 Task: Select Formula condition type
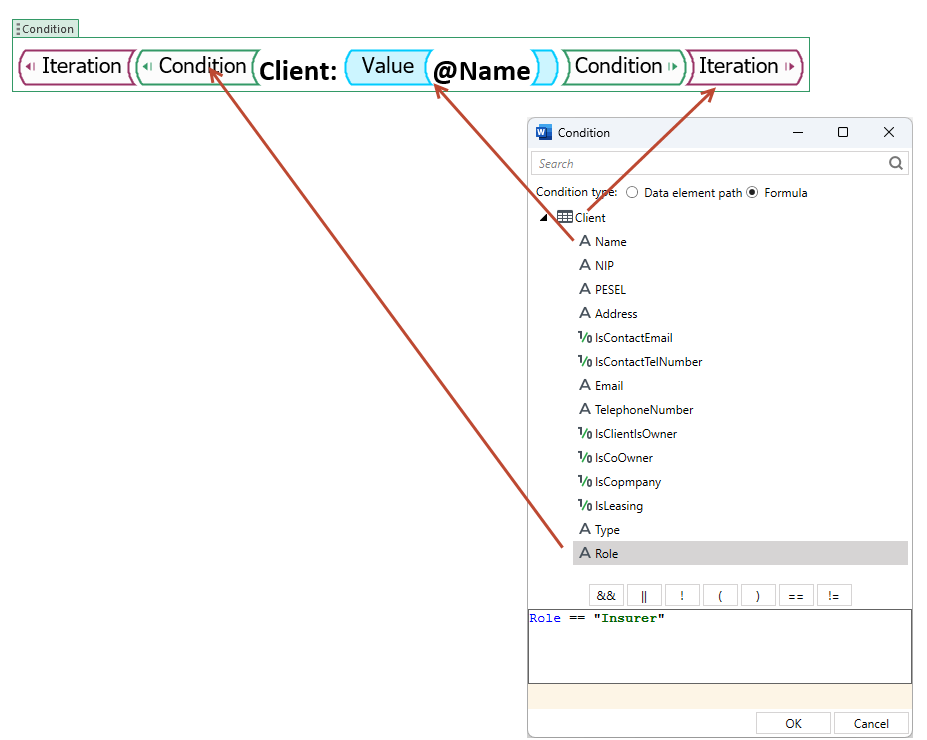(752, 193)
